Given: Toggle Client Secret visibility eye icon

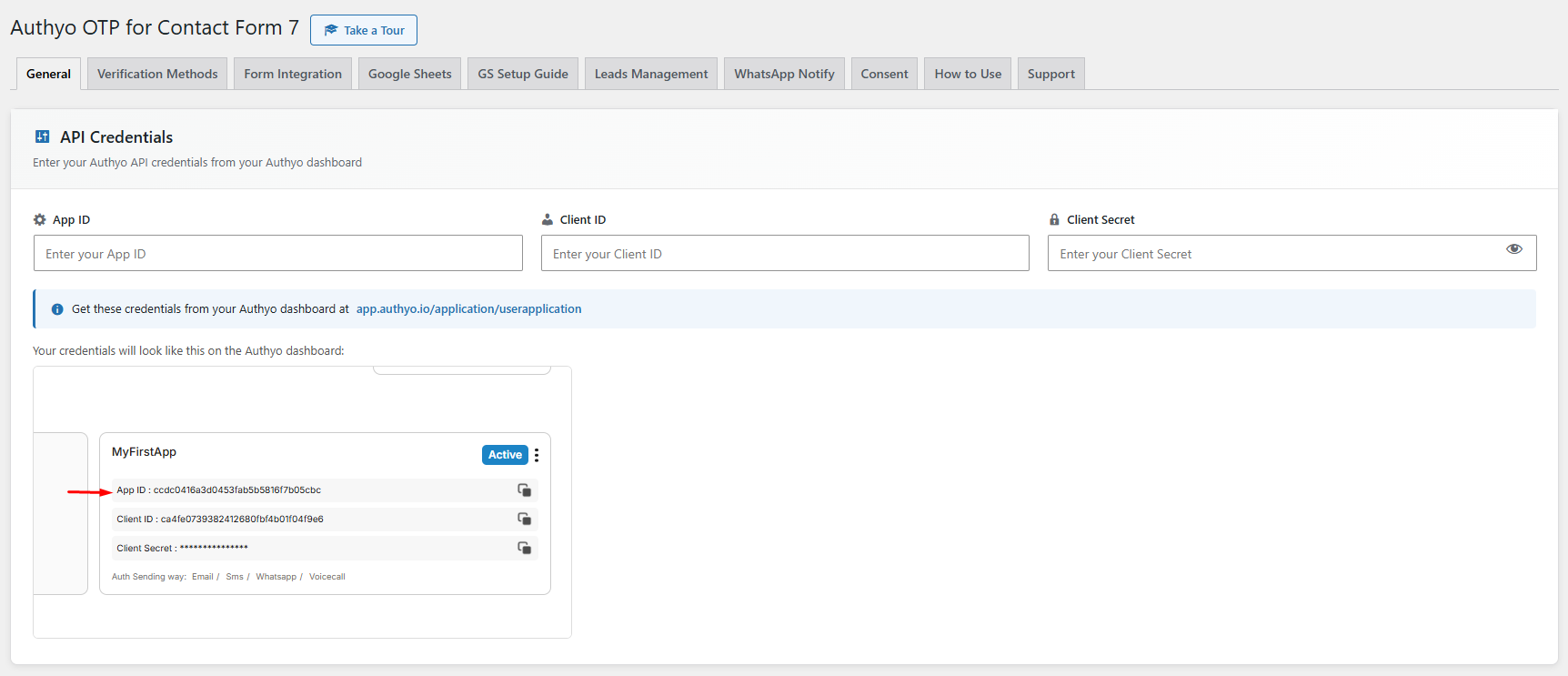Looking at the screenshot, I should tap(1514, 249).
